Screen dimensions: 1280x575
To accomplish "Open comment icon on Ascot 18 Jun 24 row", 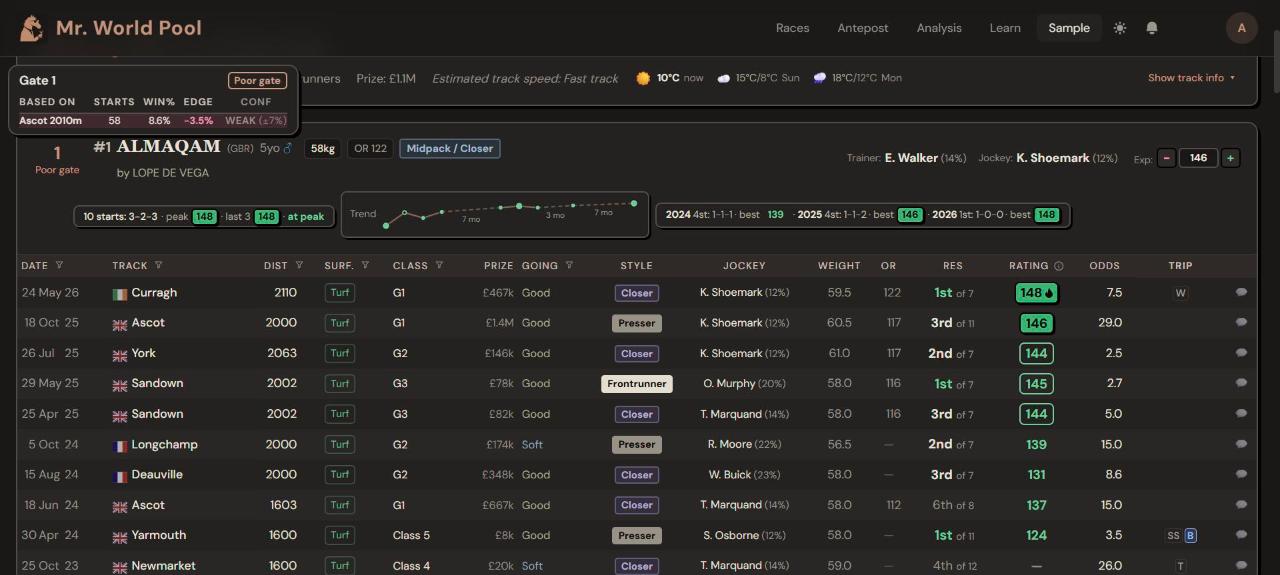I will (1241, 505).
